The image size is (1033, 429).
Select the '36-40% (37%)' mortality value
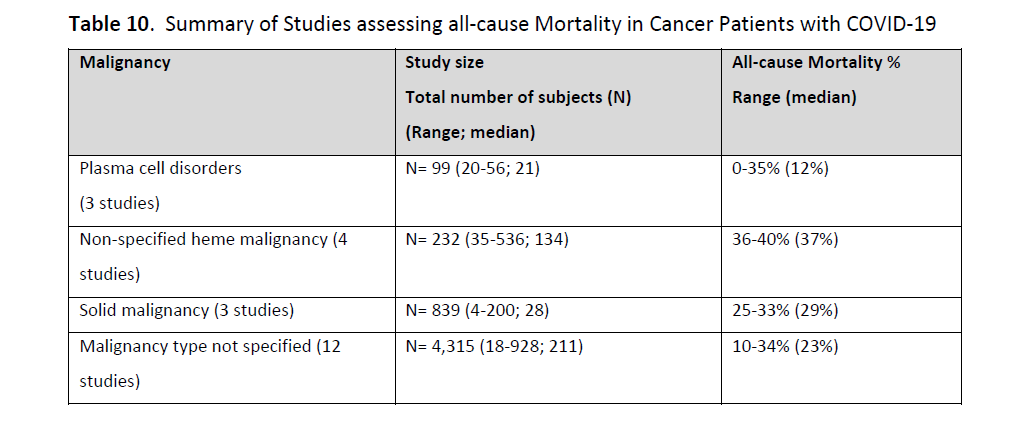(785, 238)
